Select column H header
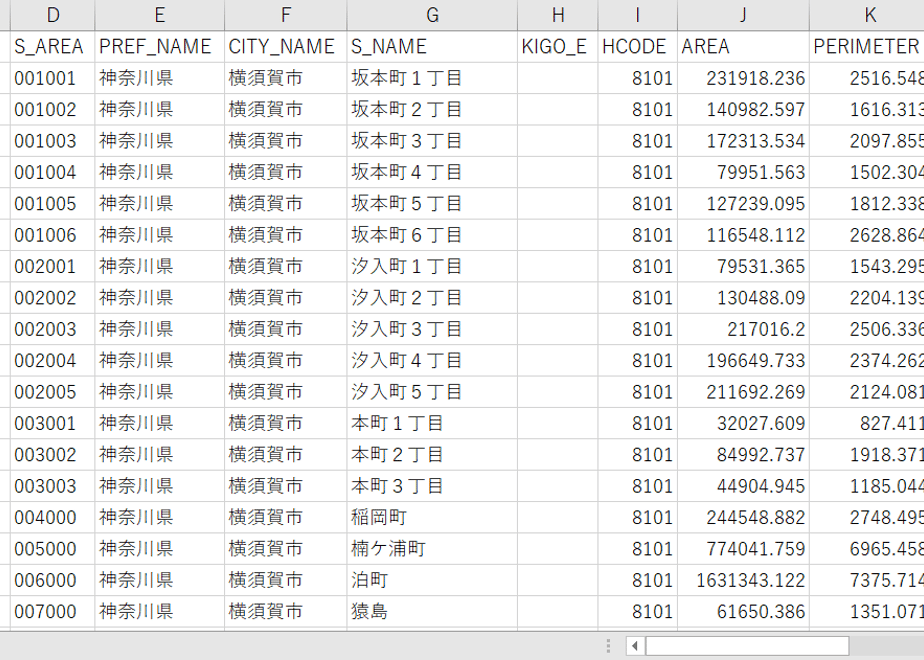924x660 pixels. 557,15
